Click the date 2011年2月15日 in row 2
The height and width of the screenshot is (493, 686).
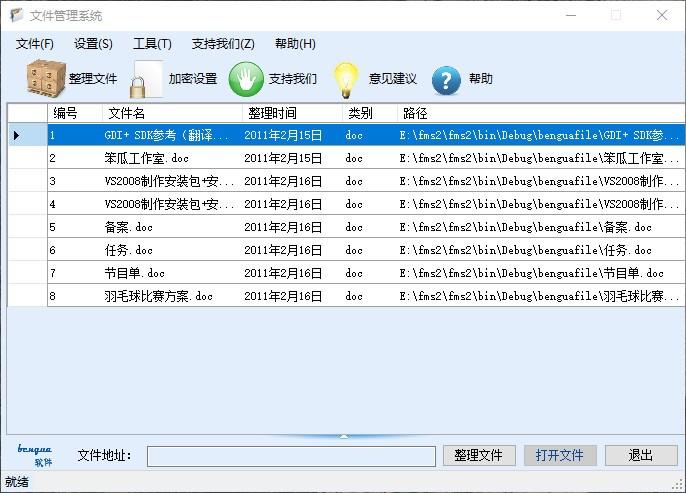point(283,158)
